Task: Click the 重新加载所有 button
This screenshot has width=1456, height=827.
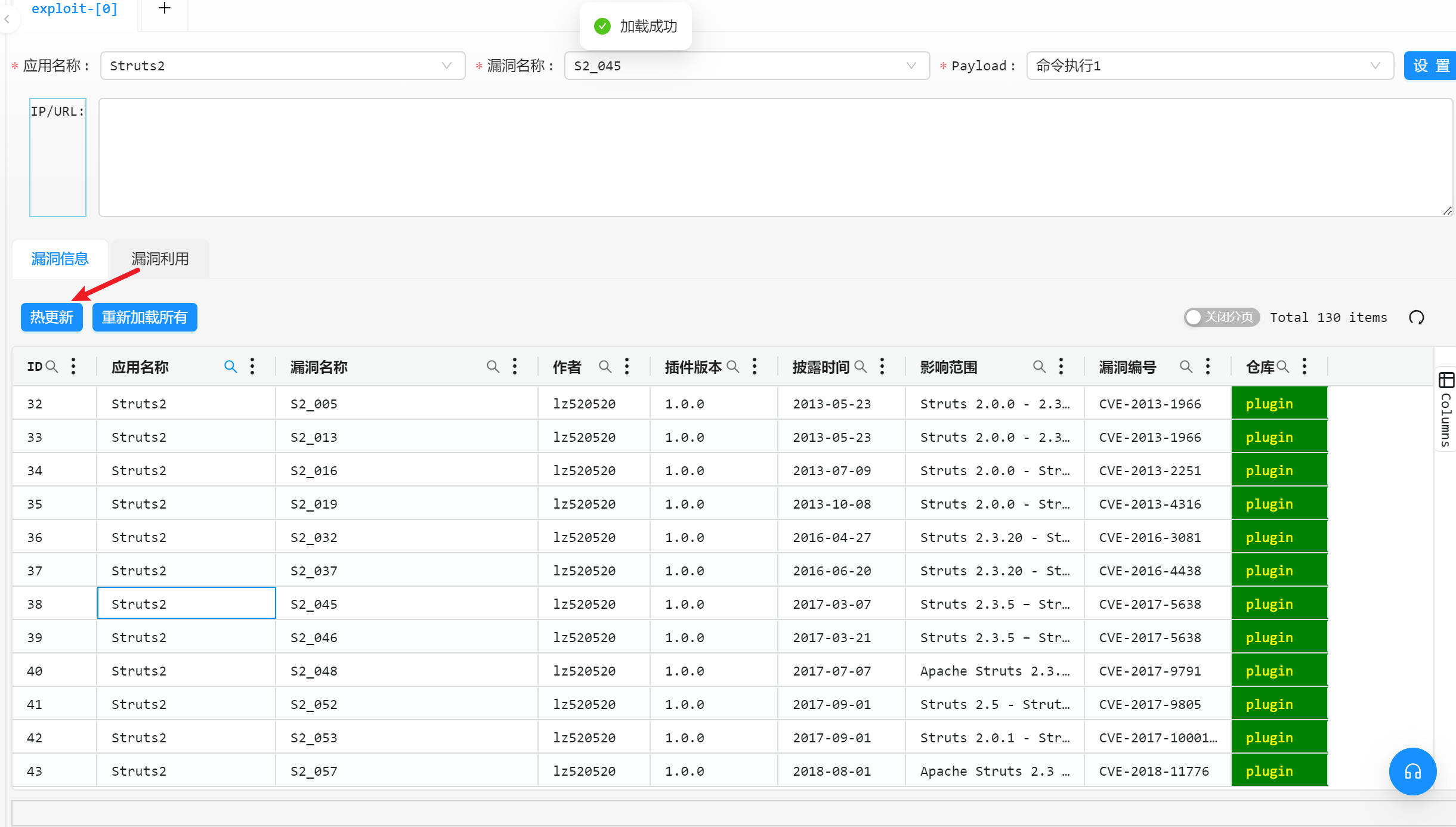Action: 144,317
